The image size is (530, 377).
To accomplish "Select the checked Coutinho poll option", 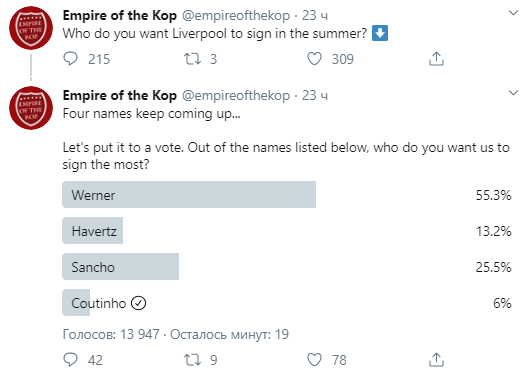I will (287, 303).
